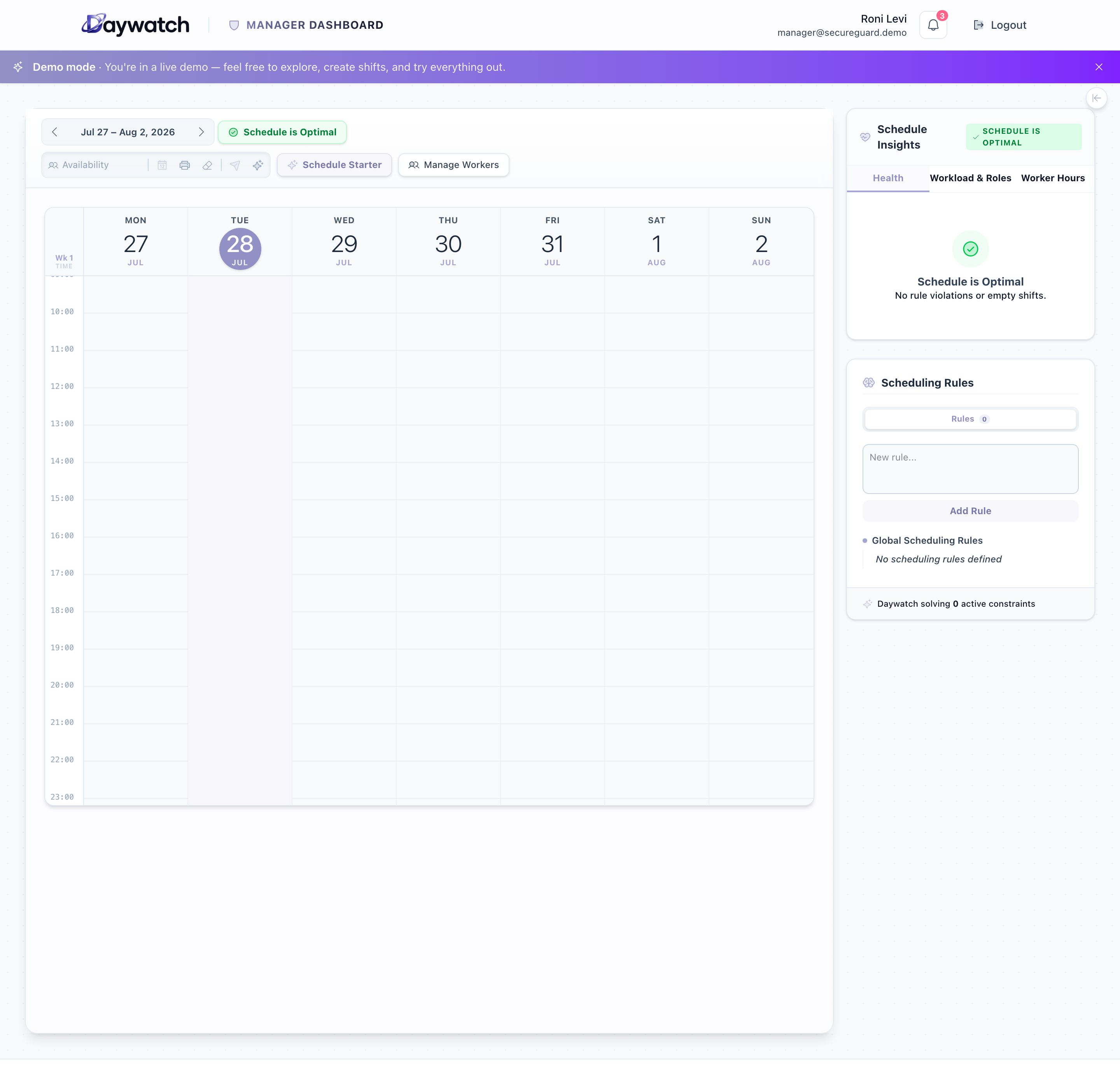The image size is (1120, 1089).
Task: Dismiss the Demo mode banner
Action: [x=1099, y=67]
